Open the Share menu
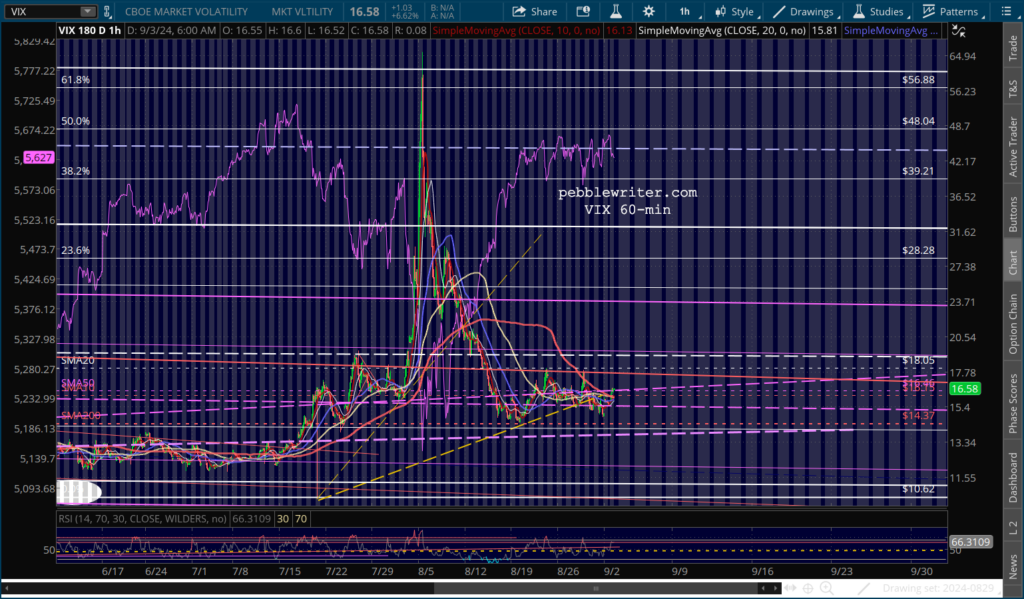This screenshot has height=599, width=1024. pos(534,11)
